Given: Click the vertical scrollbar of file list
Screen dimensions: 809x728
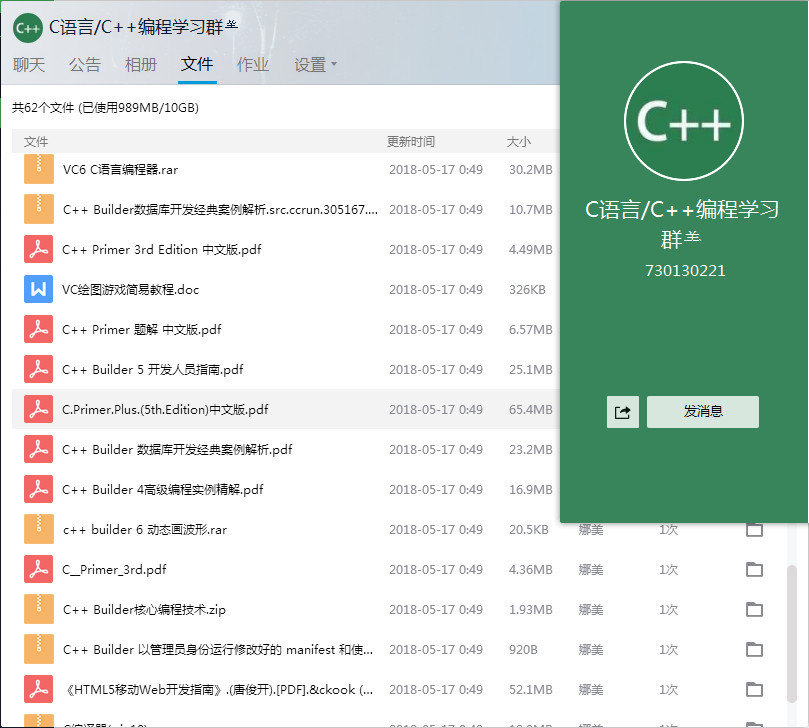Looking at the screenshot, I should tap(792, 634).
